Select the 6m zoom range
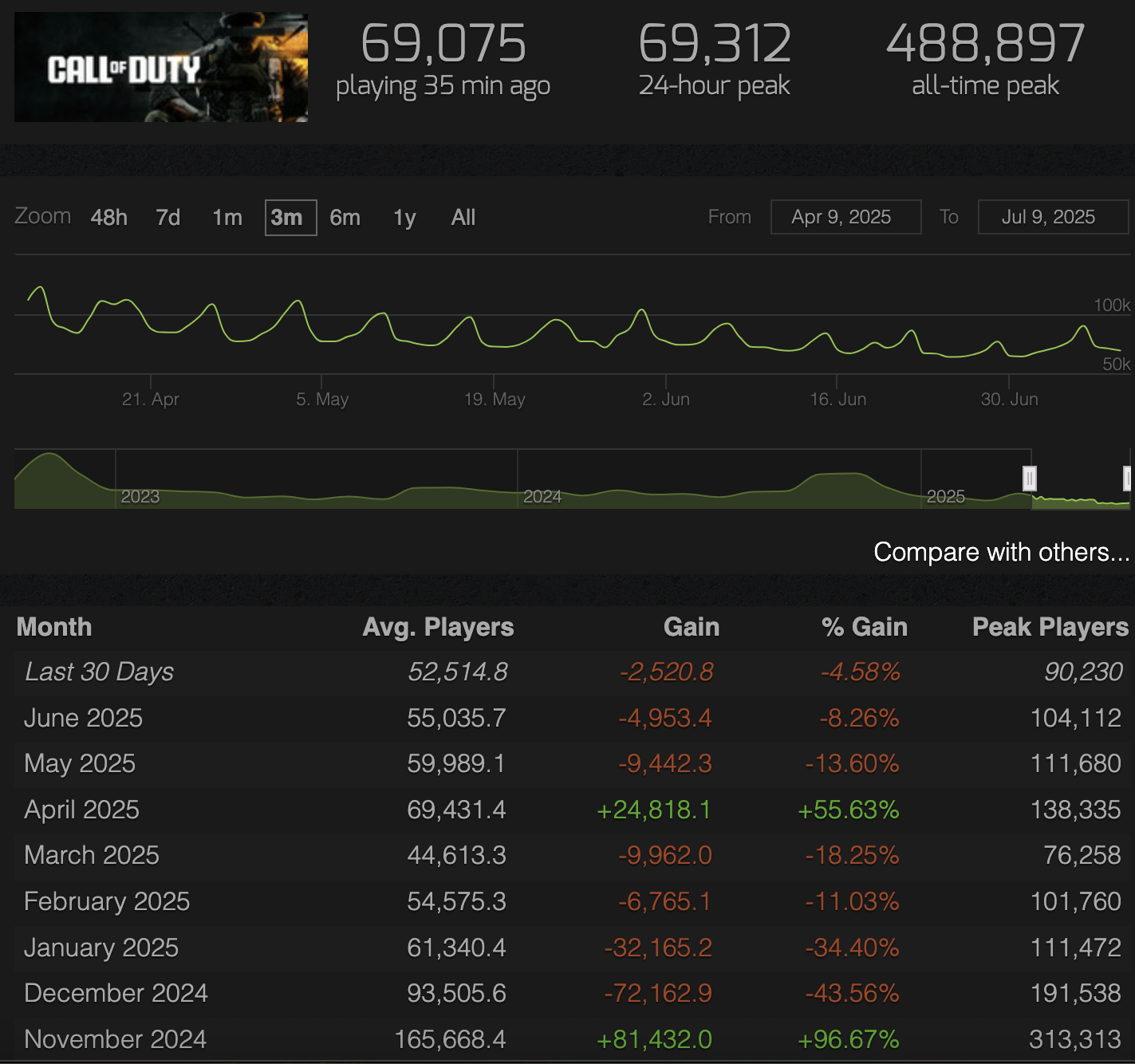 click(x=345, y=218)
